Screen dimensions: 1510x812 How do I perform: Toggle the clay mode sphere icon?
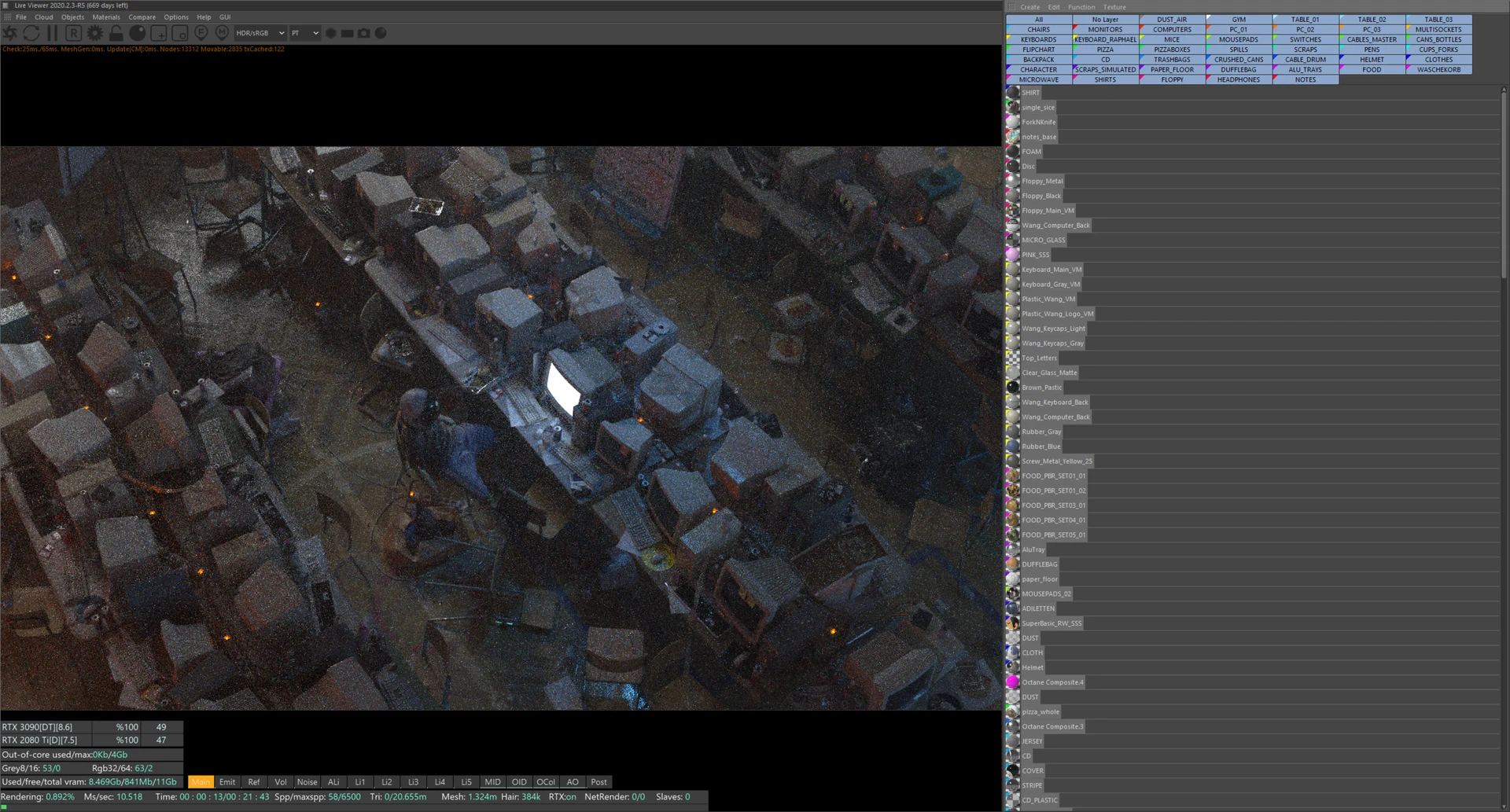[137, 33]
